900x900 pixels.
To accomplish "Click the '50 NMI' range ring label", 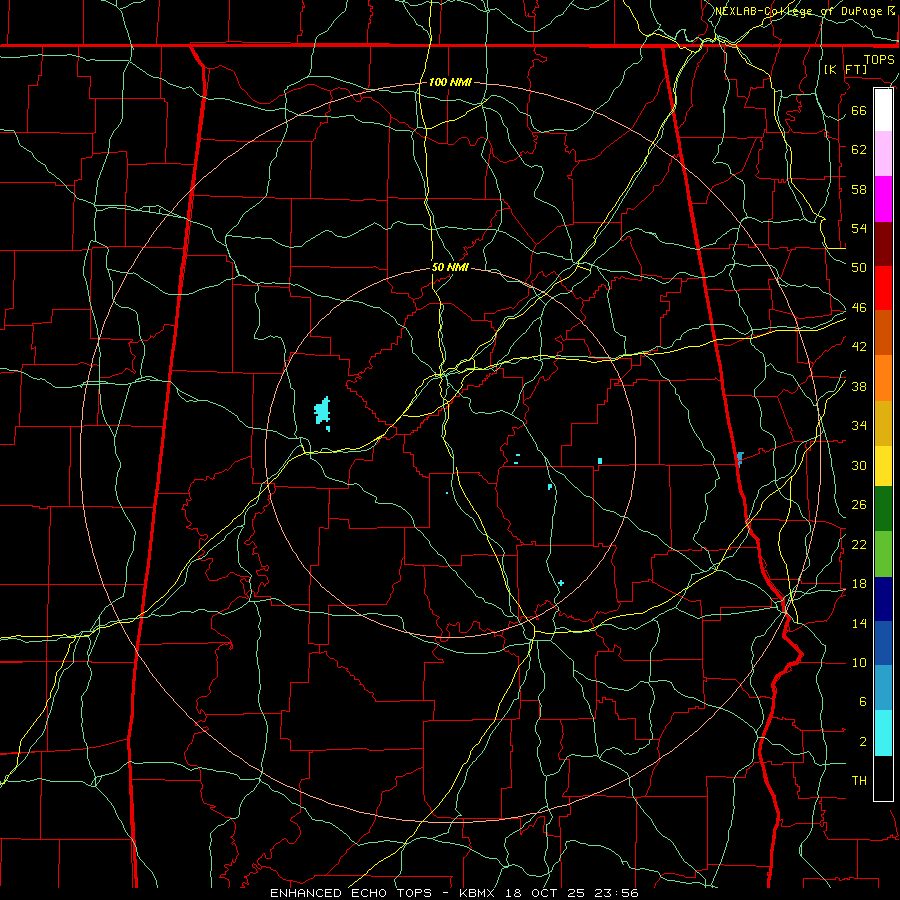I will 450,267.
